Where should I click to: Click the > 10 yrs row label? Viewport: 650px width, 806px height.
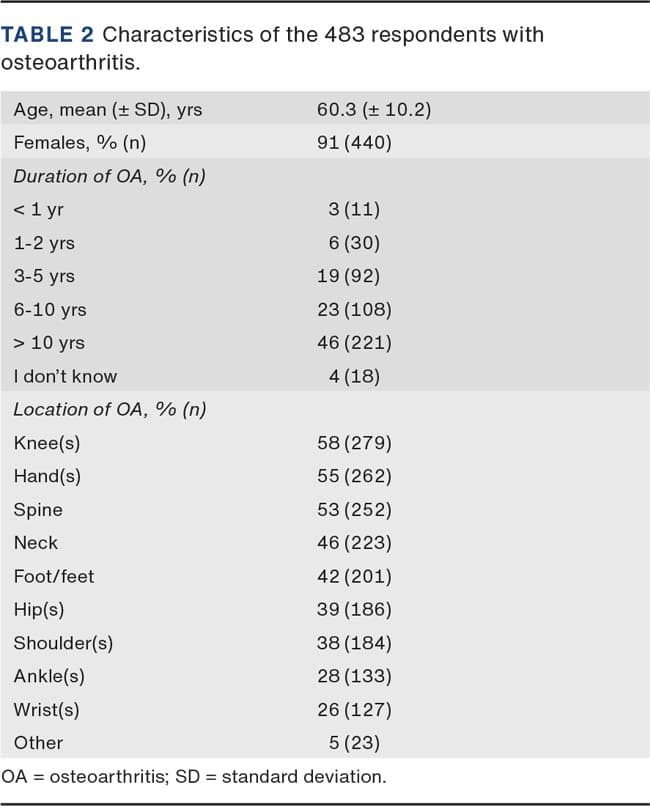[49, 343]
